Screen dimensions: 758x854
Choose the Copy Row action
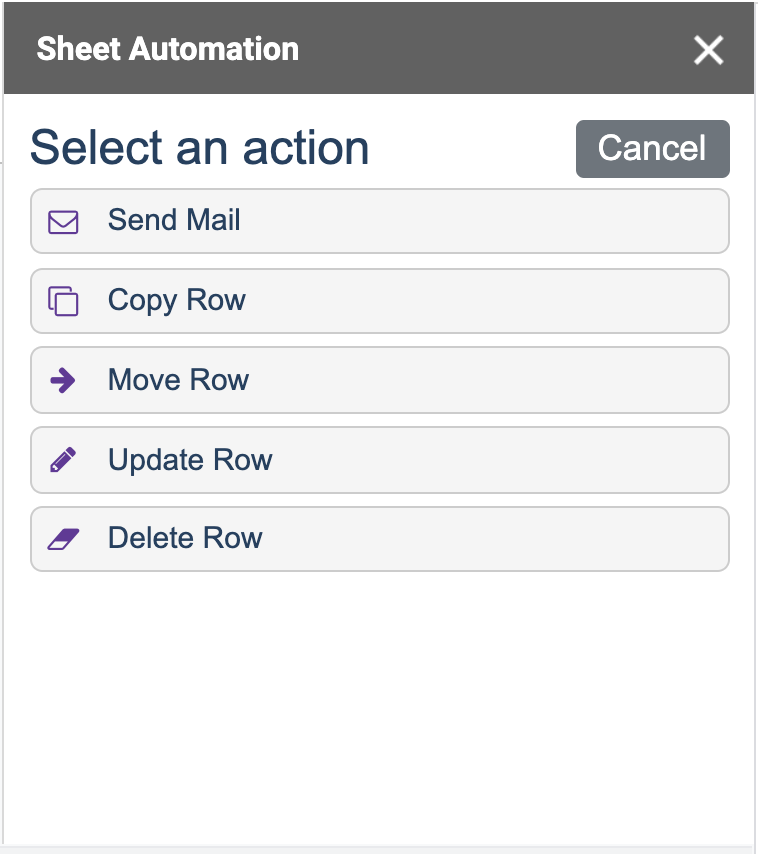[380, 301]
